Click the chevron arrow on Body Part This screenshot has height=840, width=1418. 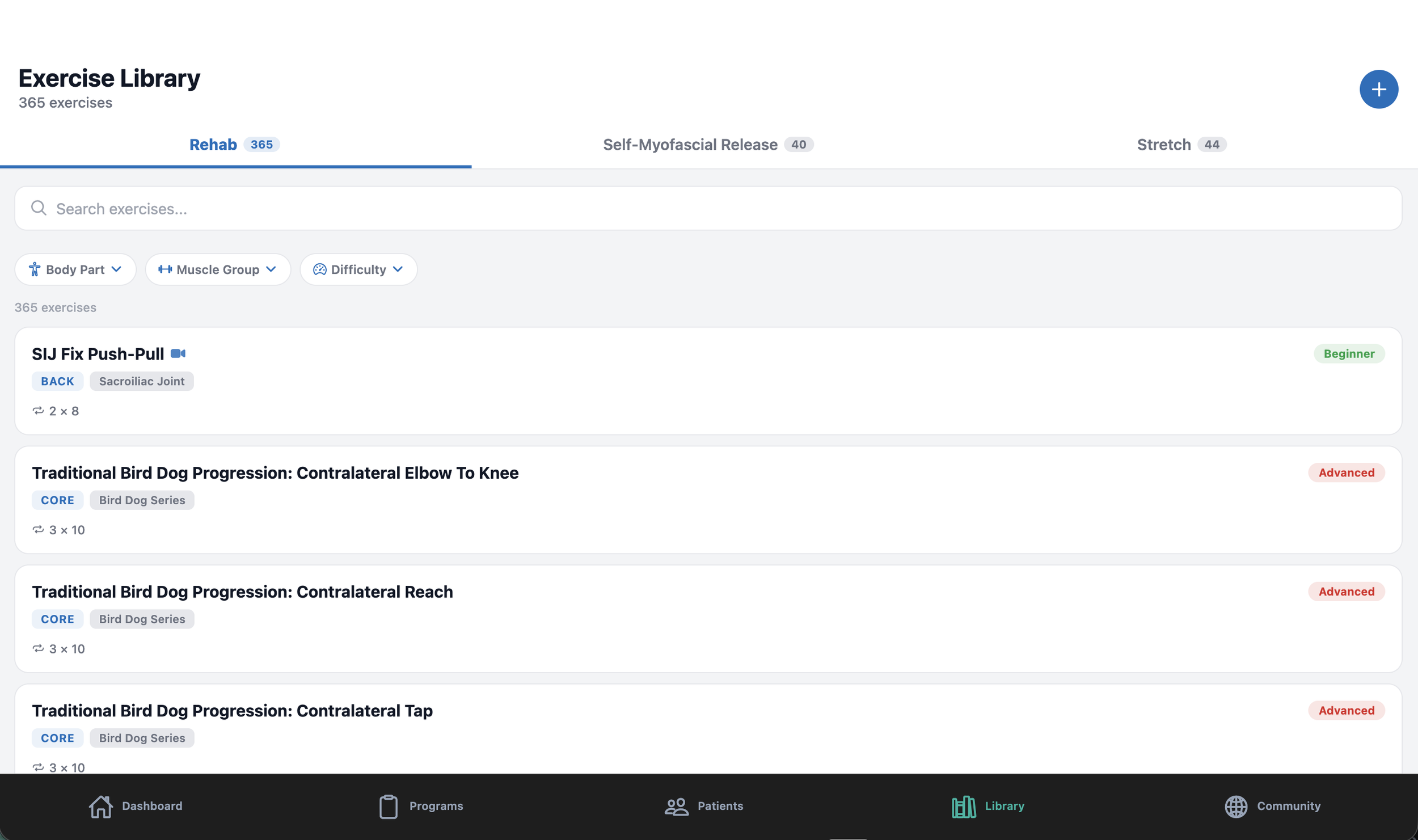click(116, 269)
